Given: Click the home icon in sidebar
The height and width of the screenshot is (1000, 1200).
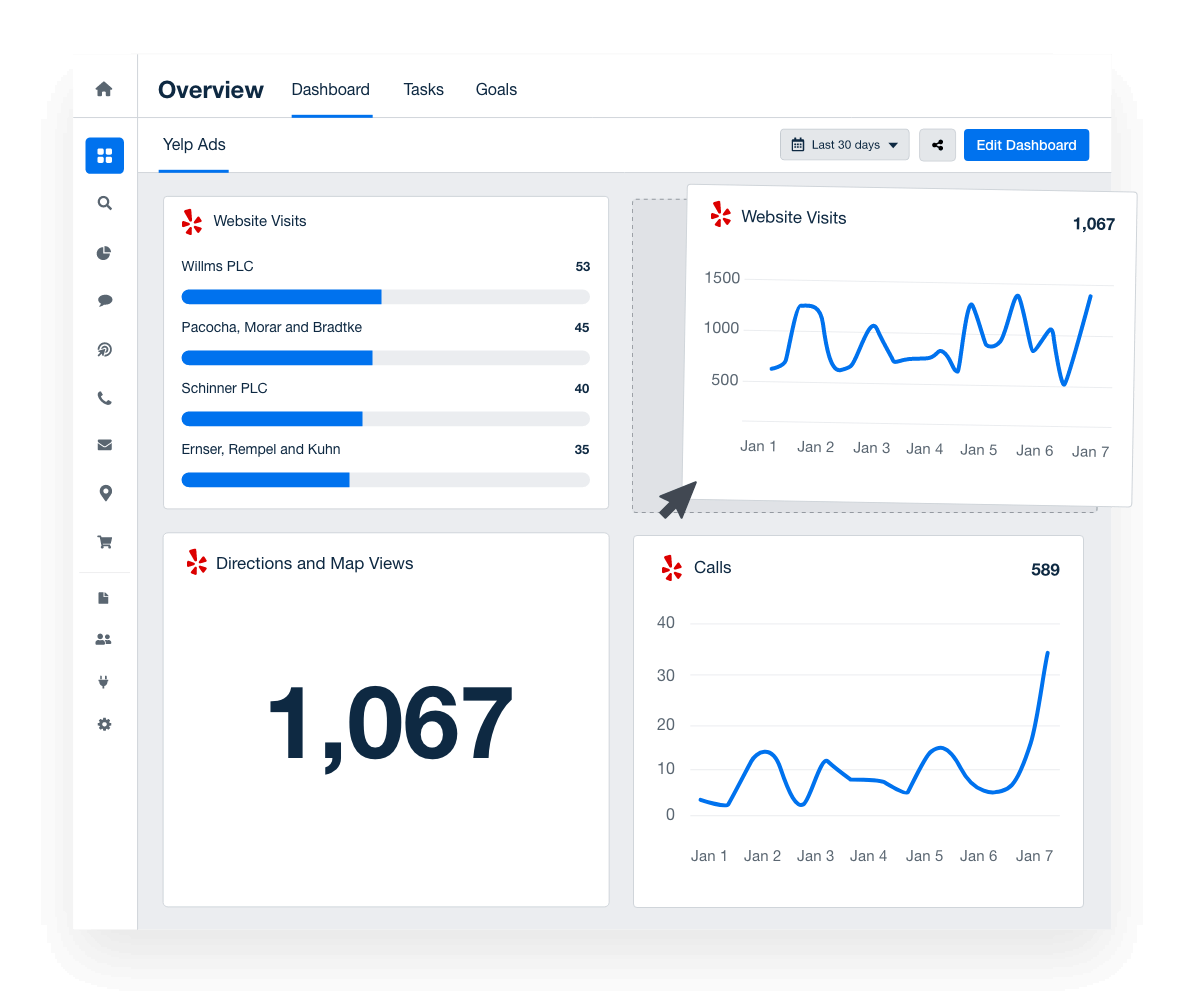Looking at the screenshot, I should click(104, 89).
